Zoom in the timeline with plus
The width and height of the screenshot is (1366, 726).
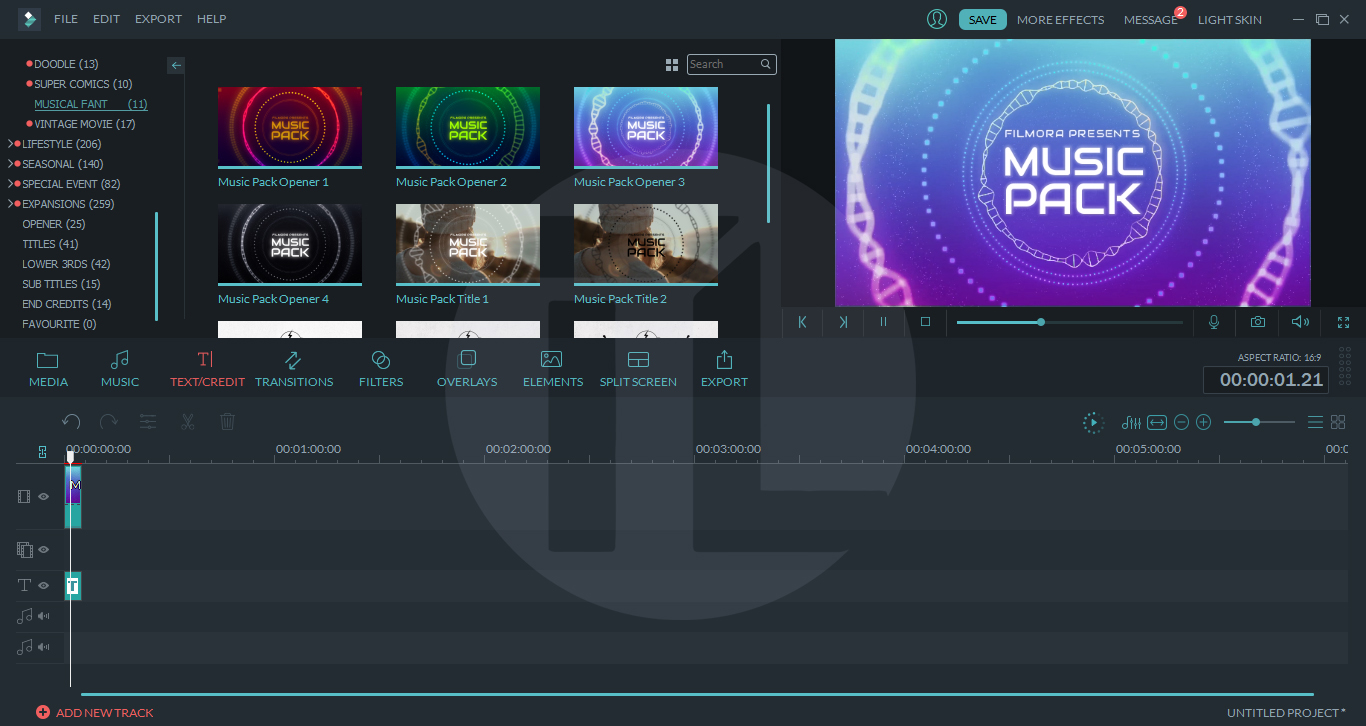1204,423
